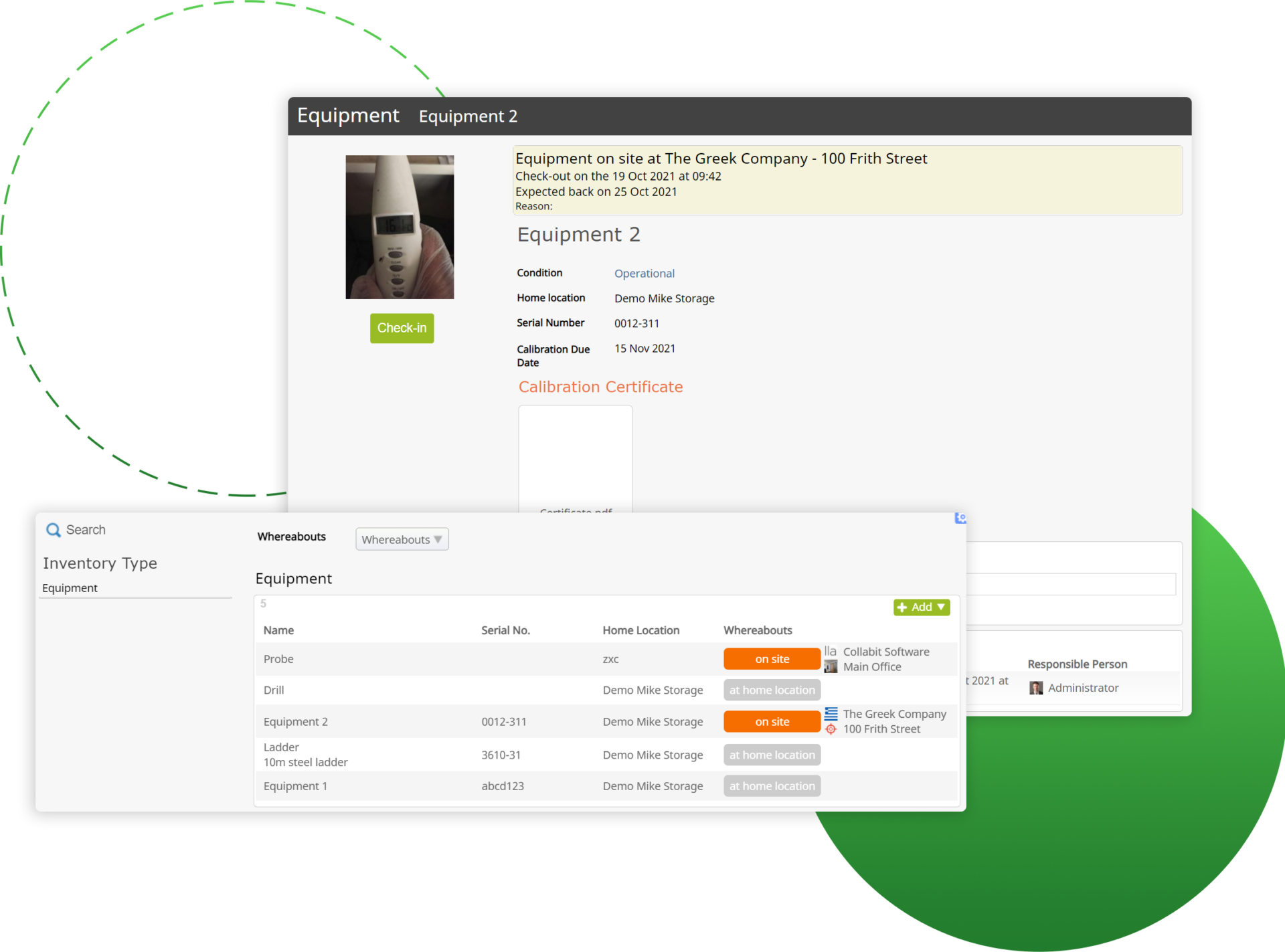Click the Operational condition link
The height and width of the screenshot is (952, 1285).
[644, 273]
